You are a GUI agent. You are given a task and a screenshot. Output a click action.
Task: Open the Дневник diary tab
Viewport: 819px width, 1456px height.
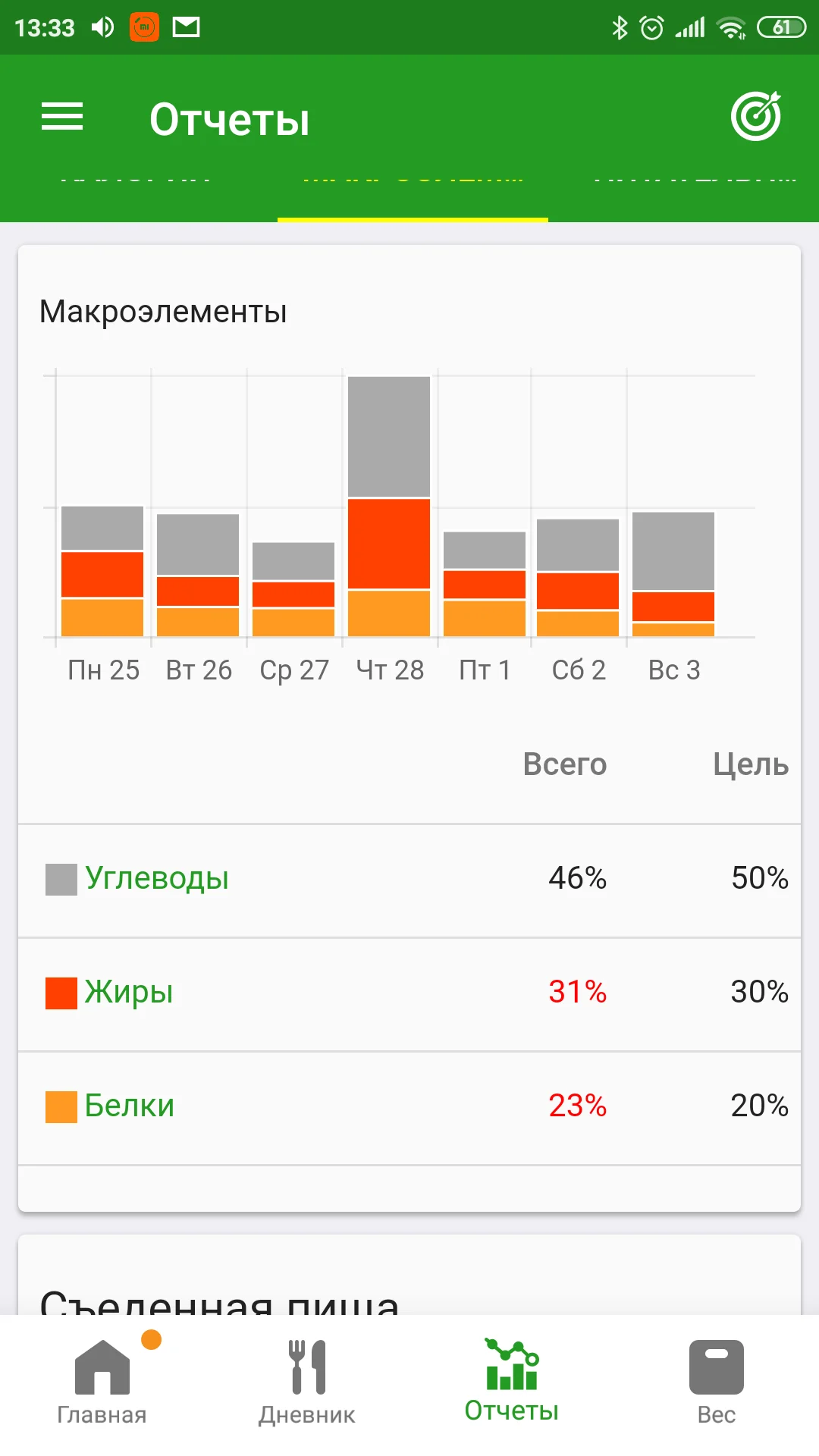tap(307, 1382)
